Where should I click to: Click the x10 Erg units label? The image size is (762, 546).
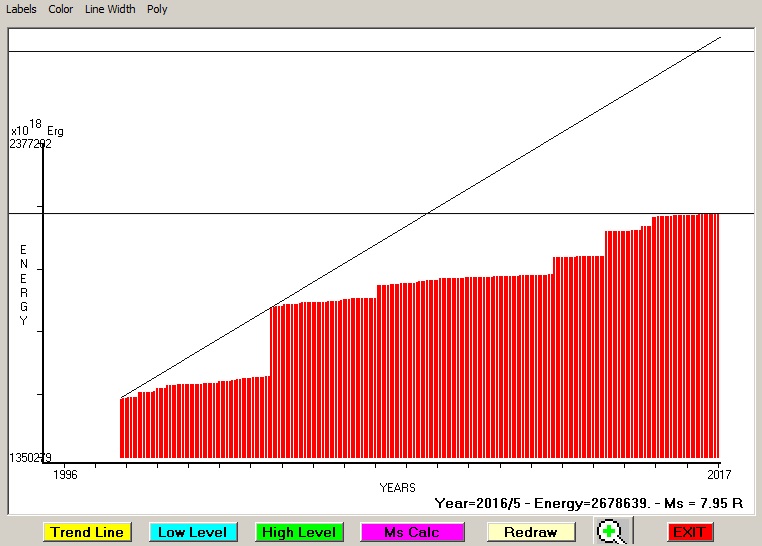point(36,130)
